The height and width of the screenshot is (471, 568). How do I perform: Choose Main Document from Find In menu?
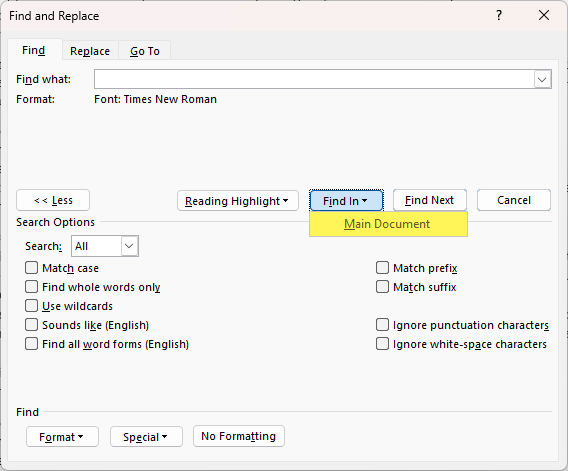point(388,224)
